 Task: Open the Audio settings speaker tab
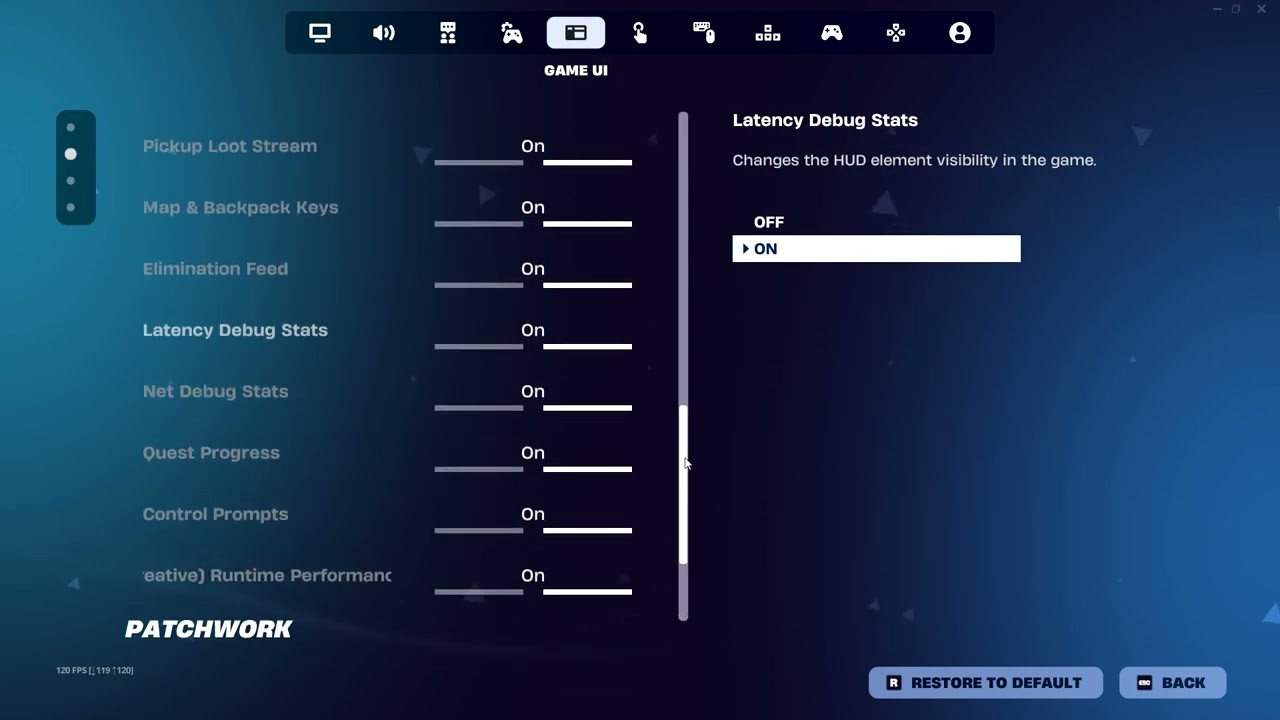[x=384, y=33]
